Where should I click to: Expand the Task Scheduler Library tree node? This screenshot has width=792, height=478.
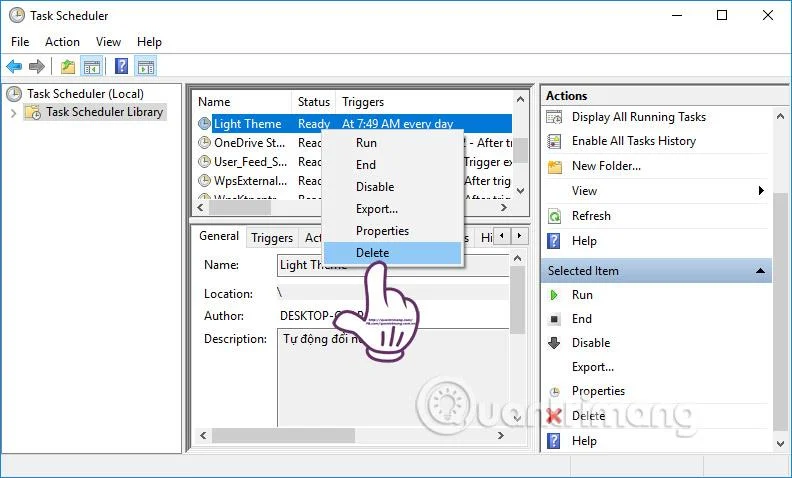14,113
